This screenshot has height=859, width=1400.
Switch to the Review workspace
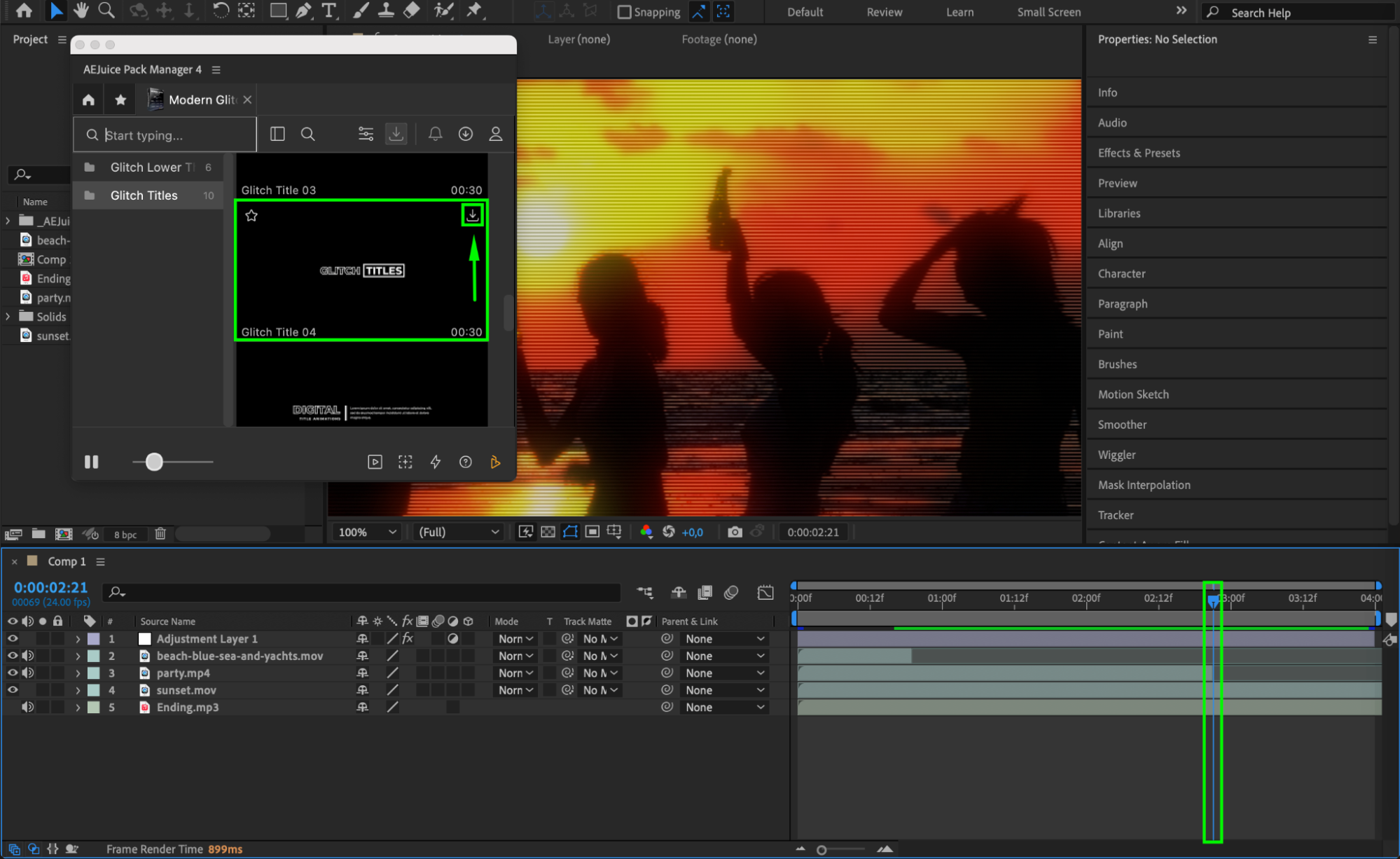[x=884, y=12]
